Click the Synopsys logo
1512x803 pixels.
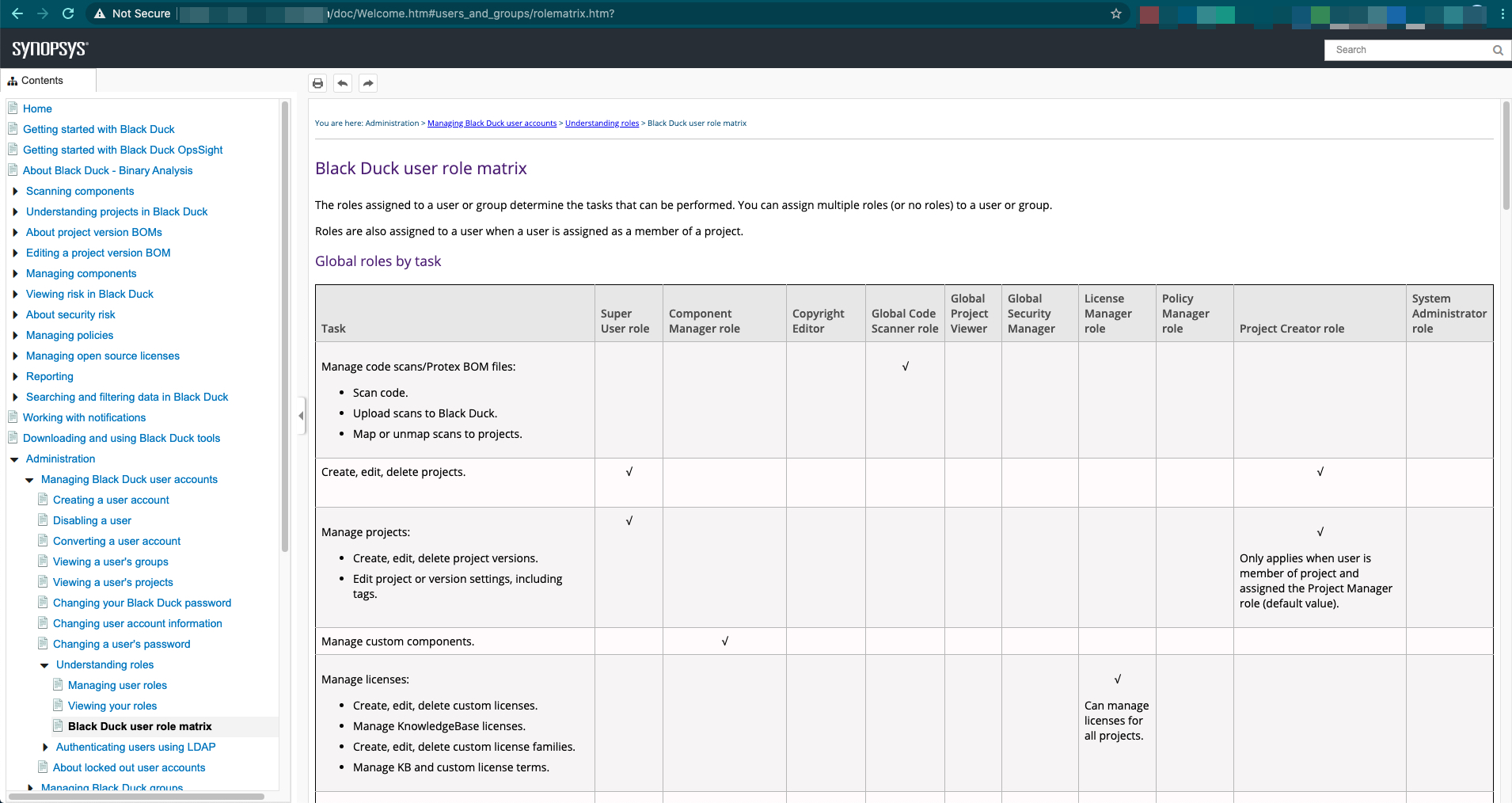(50, 48)
